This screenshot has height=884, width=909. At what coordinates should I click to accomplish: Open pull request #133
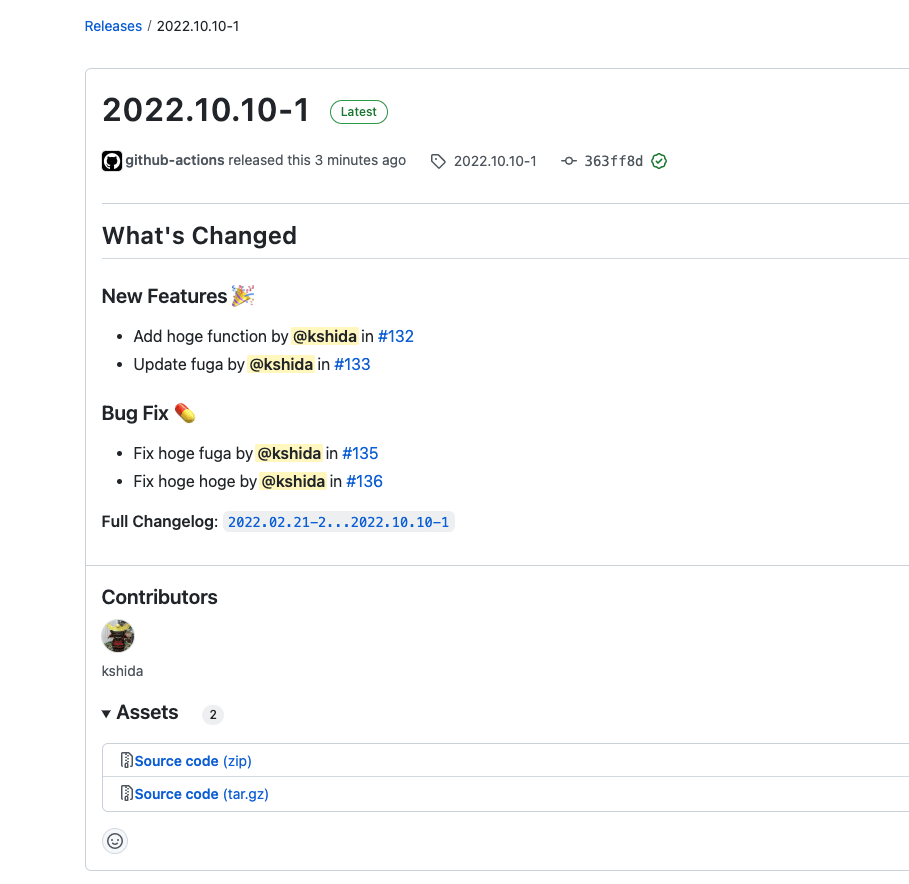click(x=352, y=364)
